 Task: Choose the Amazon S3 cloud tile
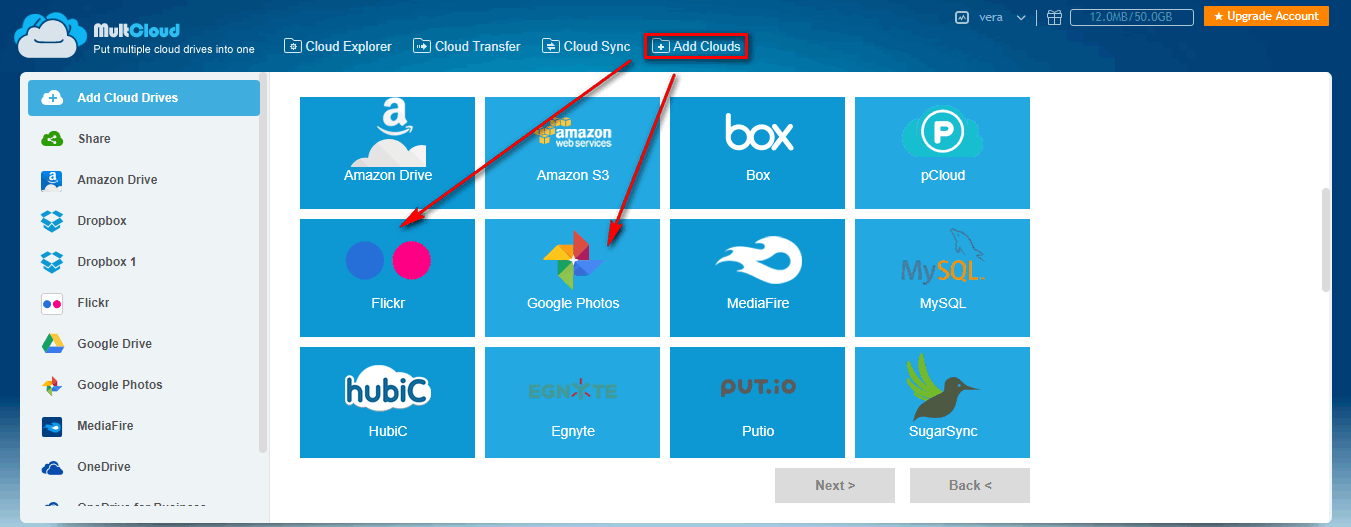[573, 153]
